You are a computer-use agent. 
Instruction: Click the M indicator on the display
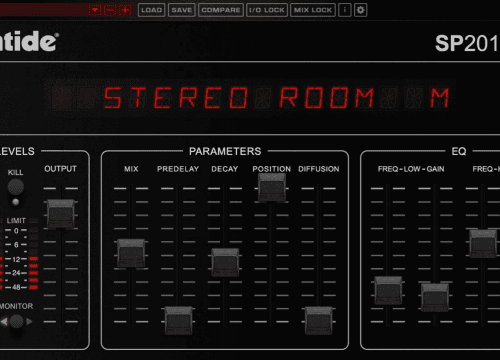(x=440, y=98)
